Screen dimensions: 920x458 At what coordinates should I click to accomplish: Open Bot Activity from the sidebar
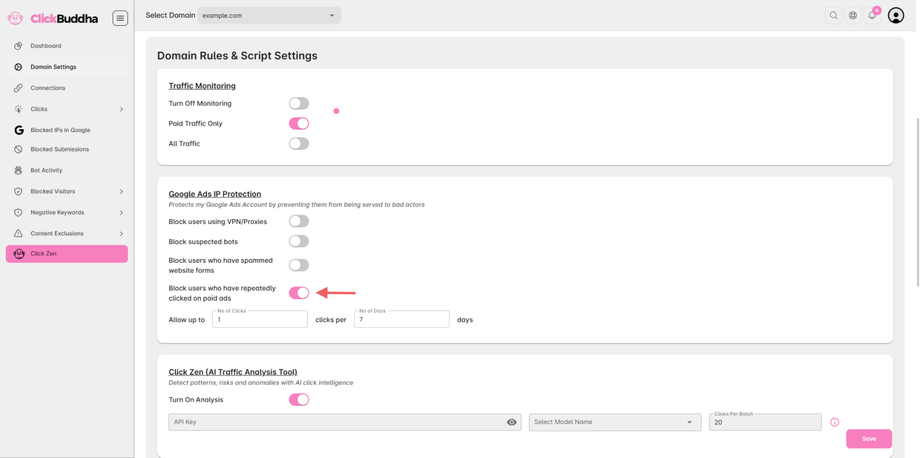[x=46, y=170]
